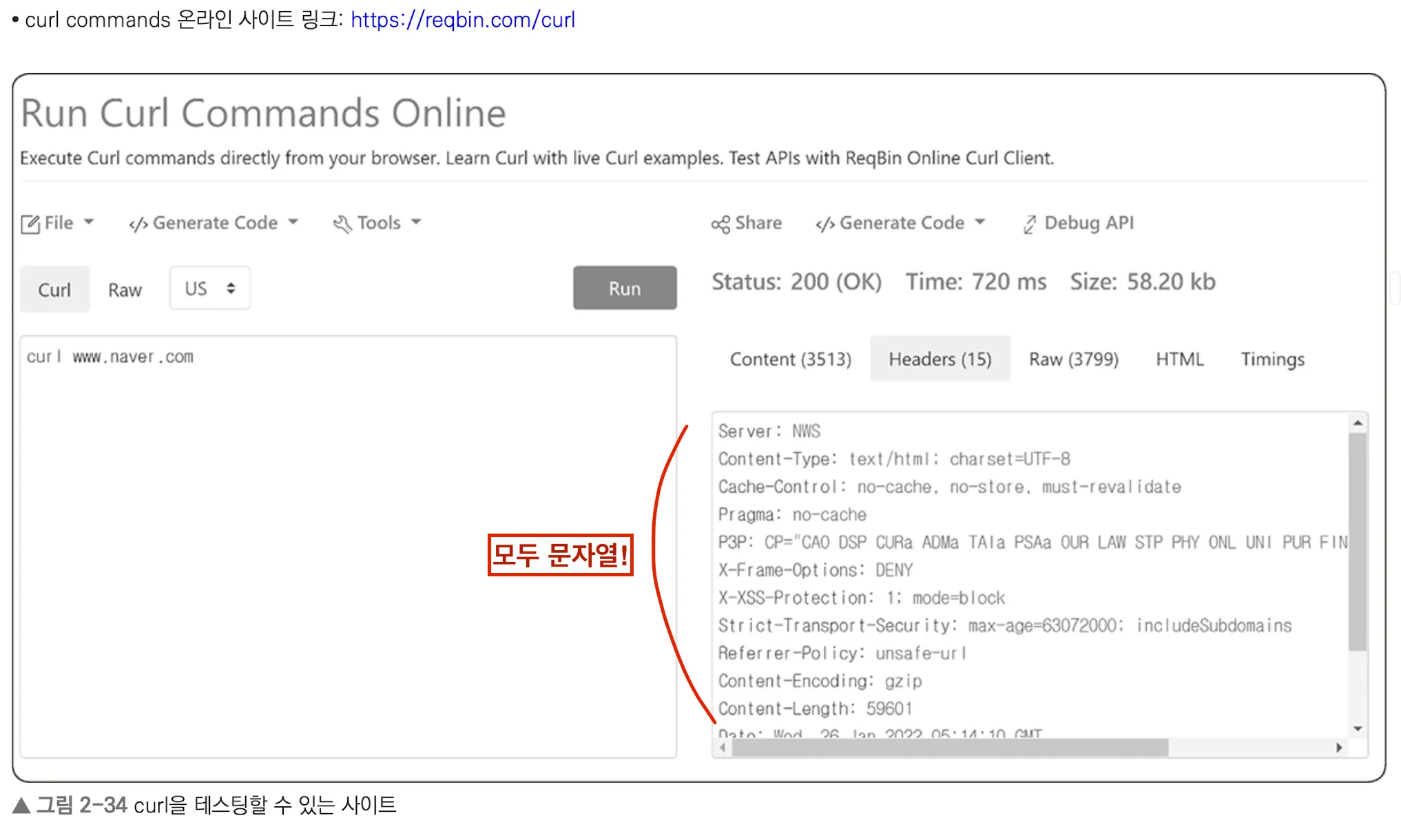This screenshot has width=1401, height=840.
Task: Click the Tools wrench icon
Action: click(342, 224)
